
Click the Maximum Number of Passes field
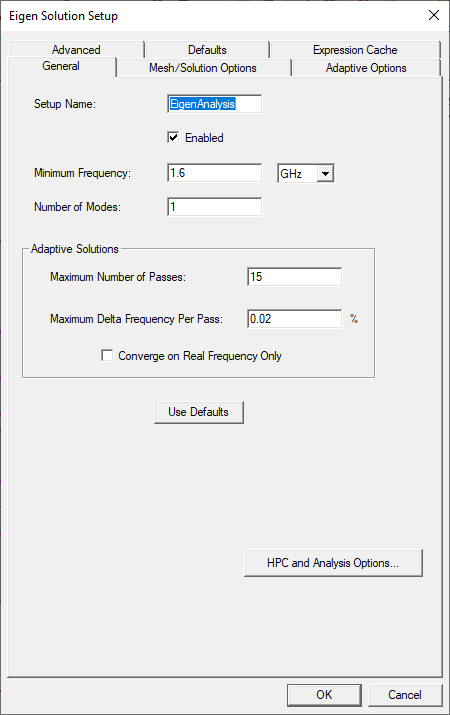point(295,277)
